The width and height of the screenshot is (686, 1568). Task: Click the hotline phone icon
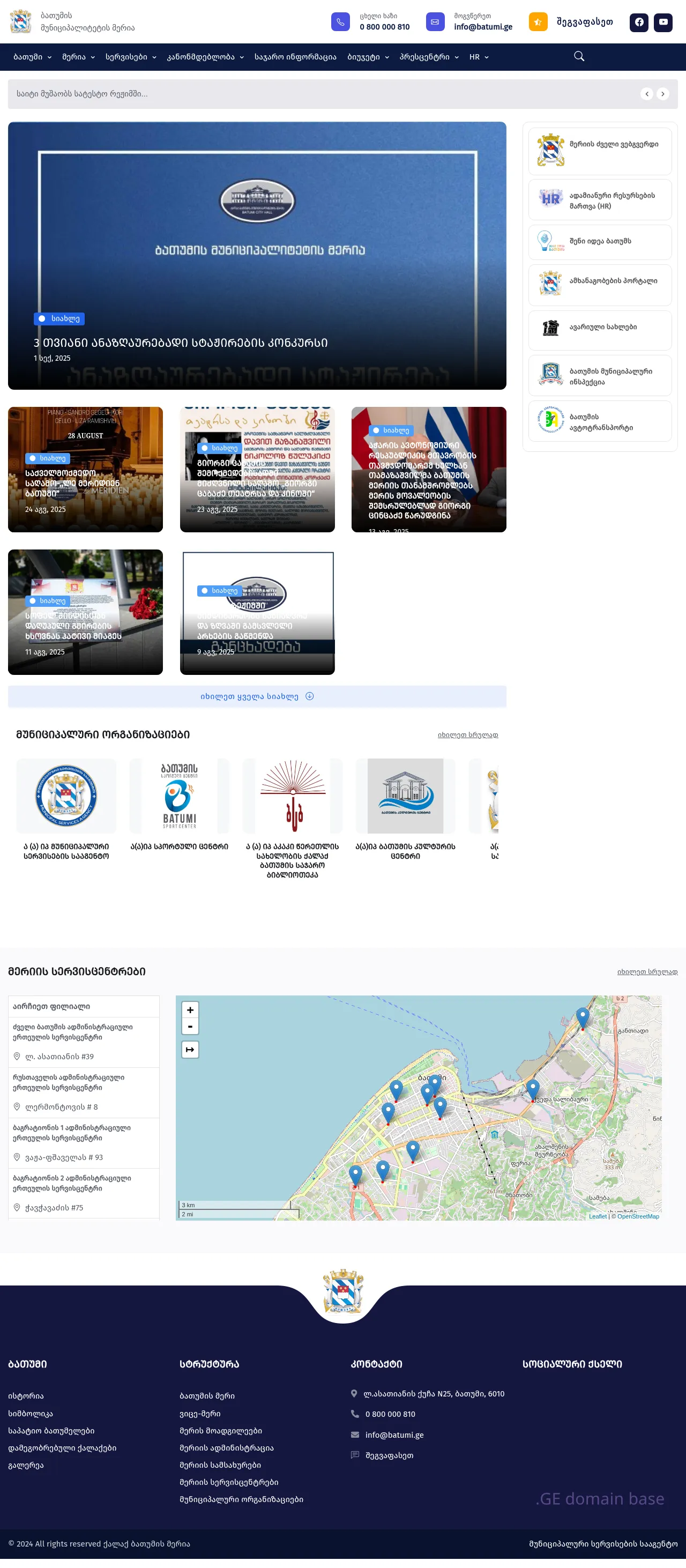[340, 22]
